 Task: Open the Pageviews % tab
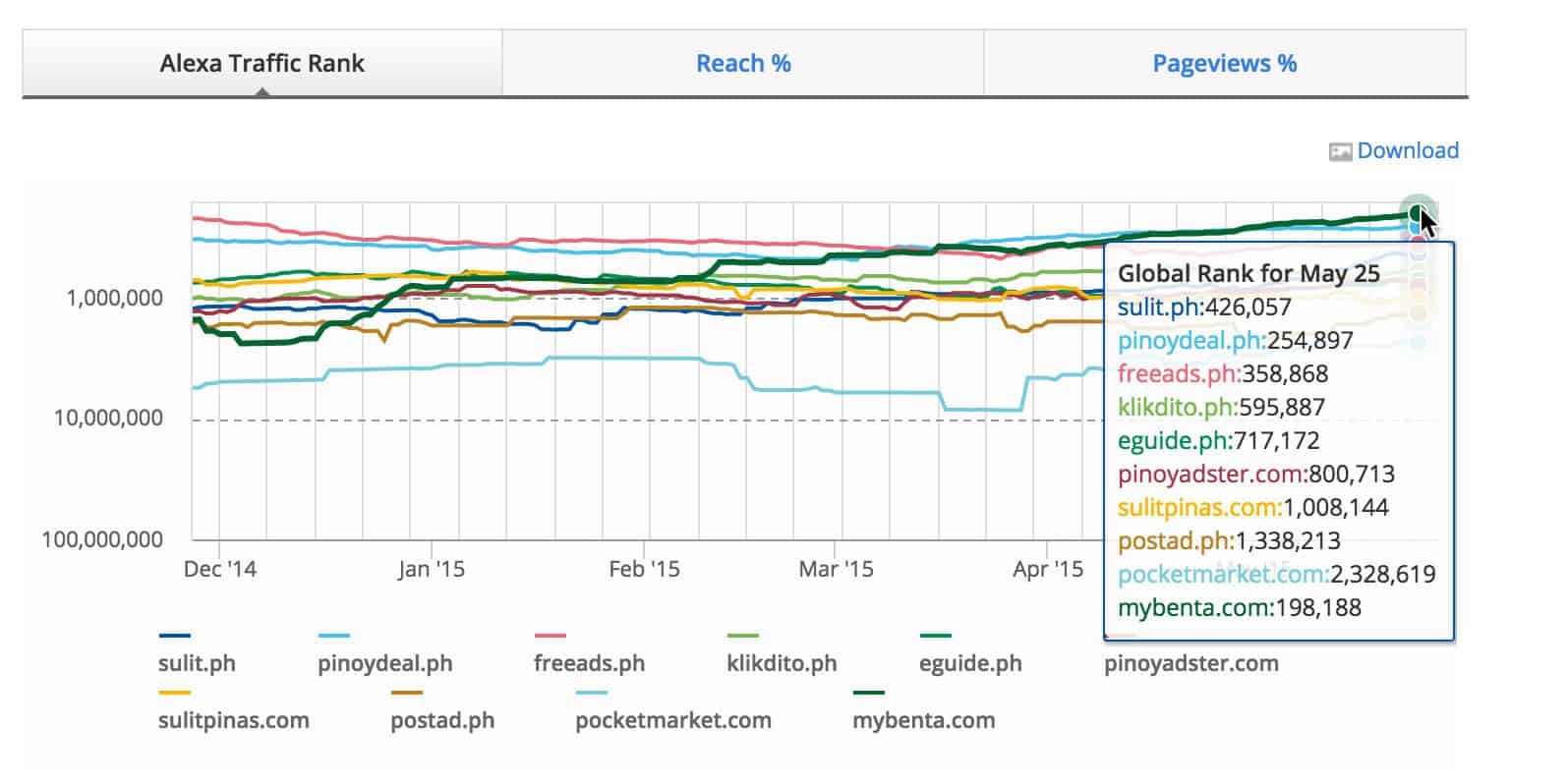point(1224,64)
